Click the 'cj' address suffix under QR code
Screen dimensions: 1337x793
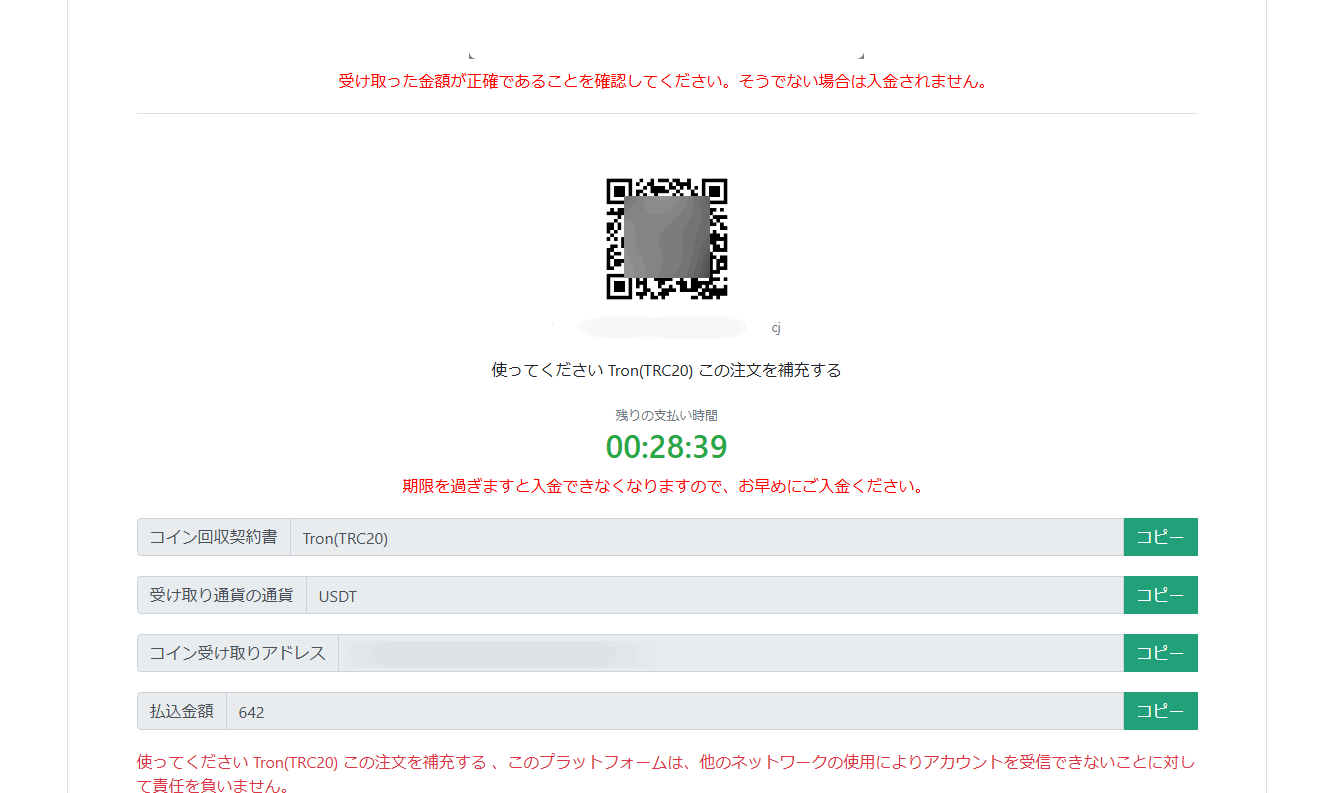(x=776, y=328)
